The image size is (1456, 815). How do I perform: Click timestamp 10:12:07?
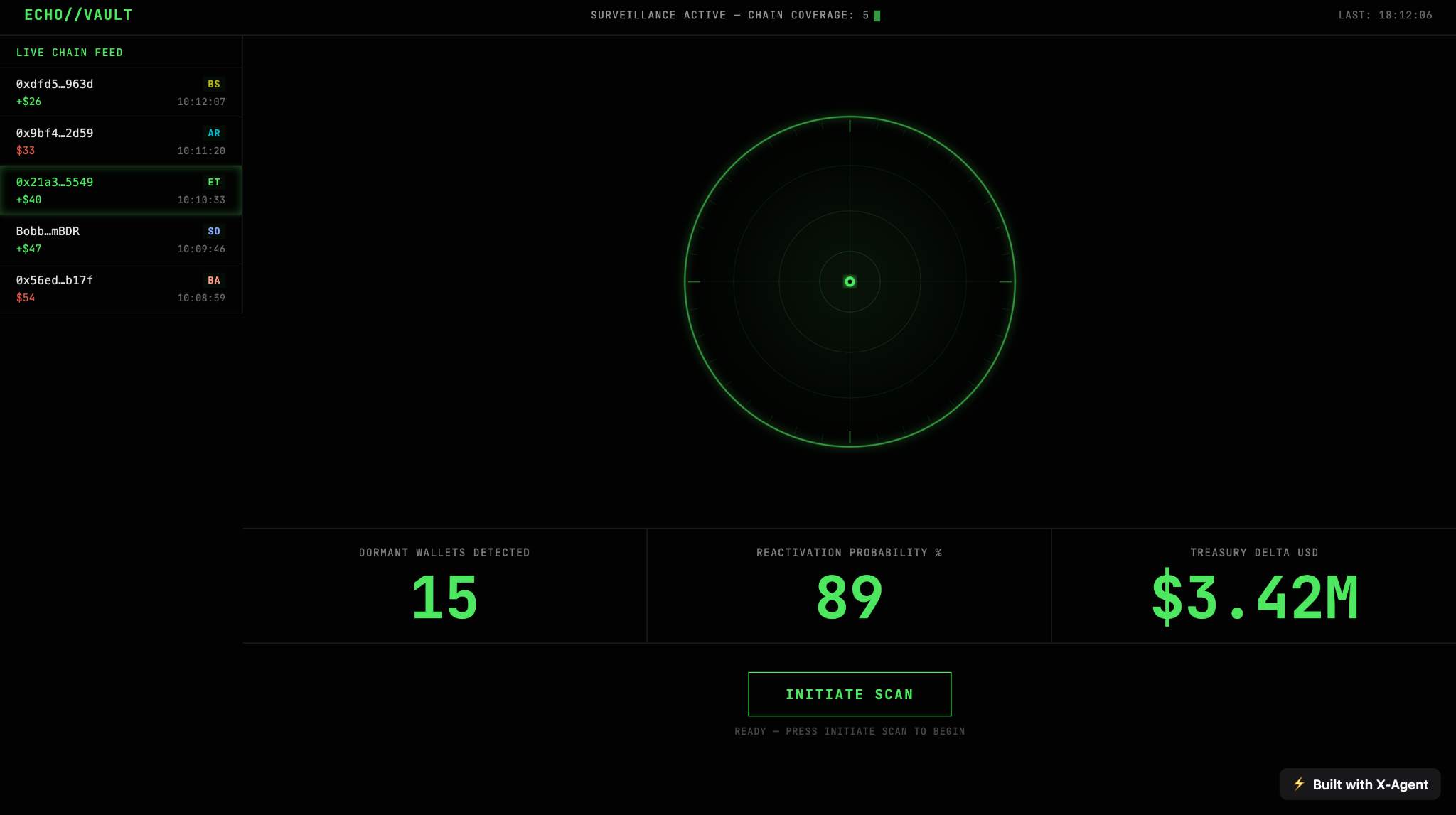click(201, 102)
